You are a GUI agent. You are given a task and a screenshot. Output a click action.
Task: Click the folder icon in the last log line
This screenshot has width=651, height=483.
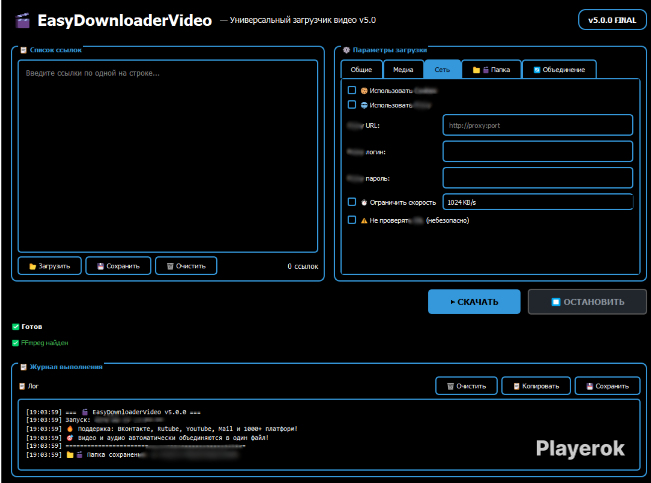click(70, 455)
